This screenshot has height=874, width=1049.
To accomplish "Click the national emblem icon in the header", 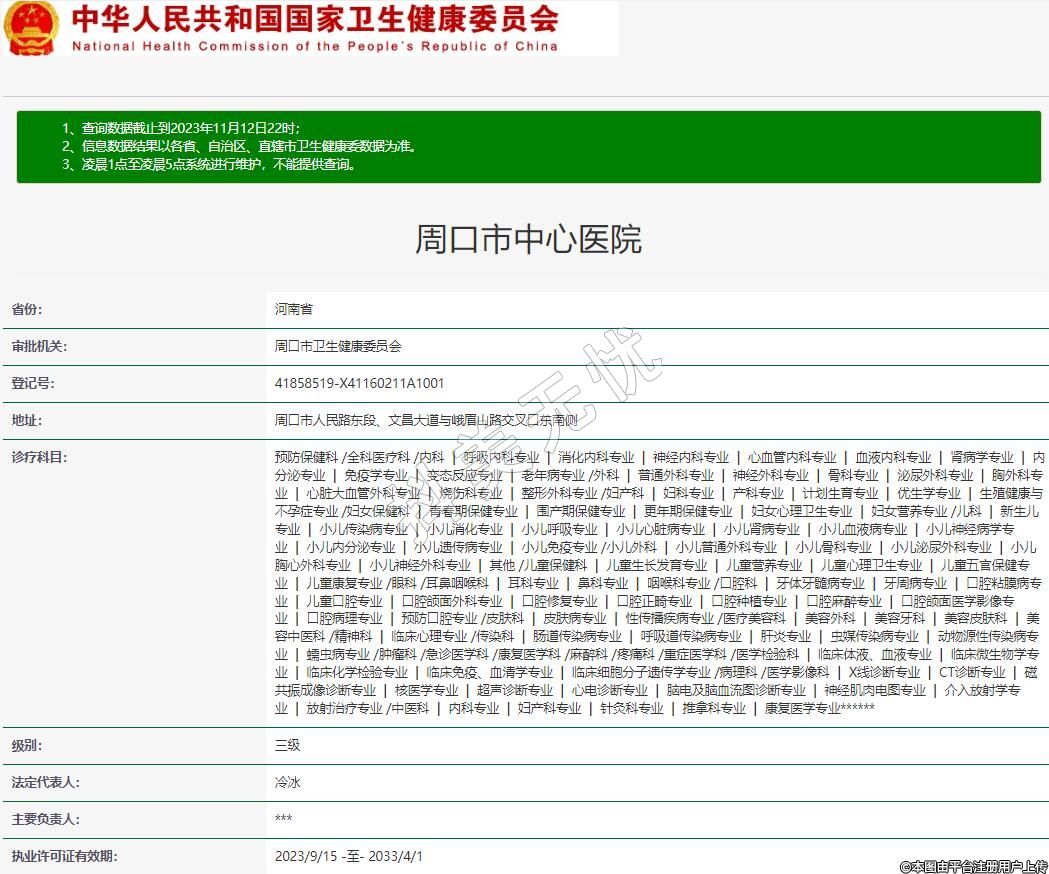I will [x=31, y=28].
